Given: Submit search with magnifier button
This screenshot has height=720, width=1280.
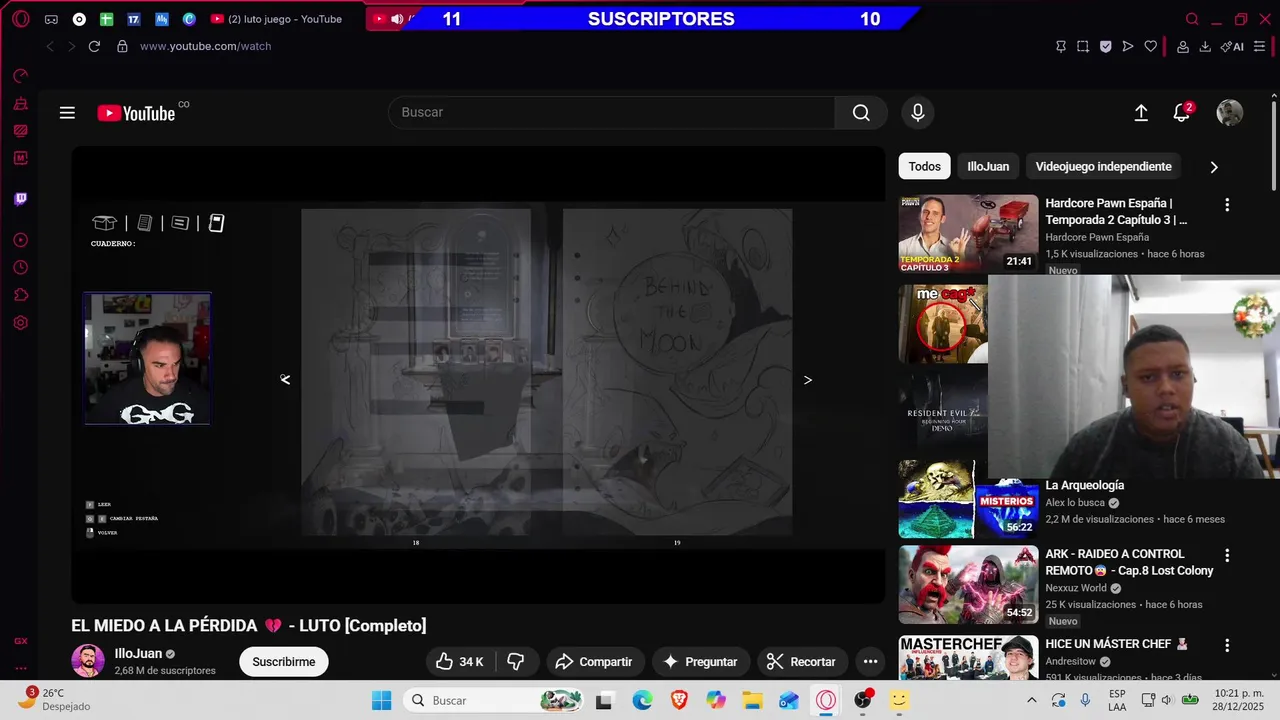Looking at the screenshot, I should (x=861, y=112).
